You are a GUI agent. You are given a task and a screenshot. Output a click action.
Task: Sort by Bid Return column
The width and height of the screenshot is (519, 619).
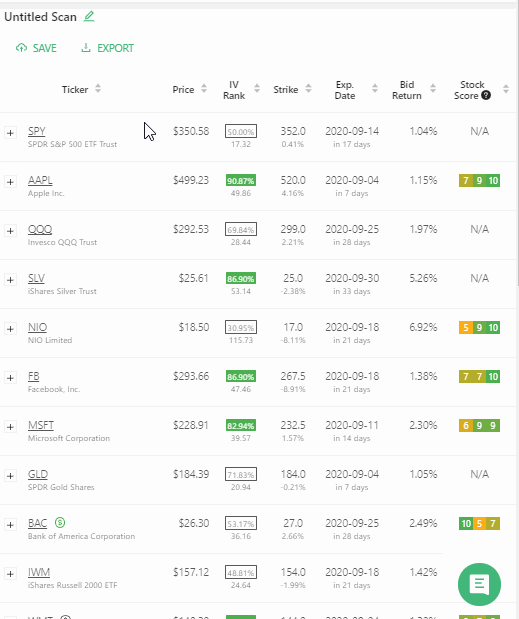(x=433, y=89)
